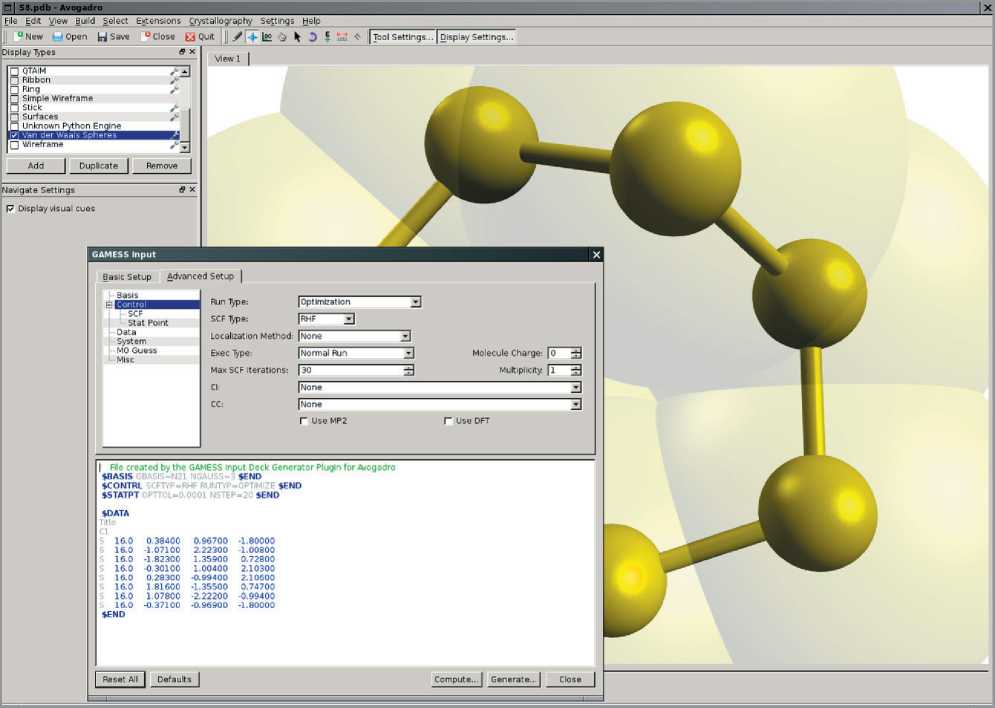
Task: Open the Run Type dropdown
Action: (x=415, y=302)
